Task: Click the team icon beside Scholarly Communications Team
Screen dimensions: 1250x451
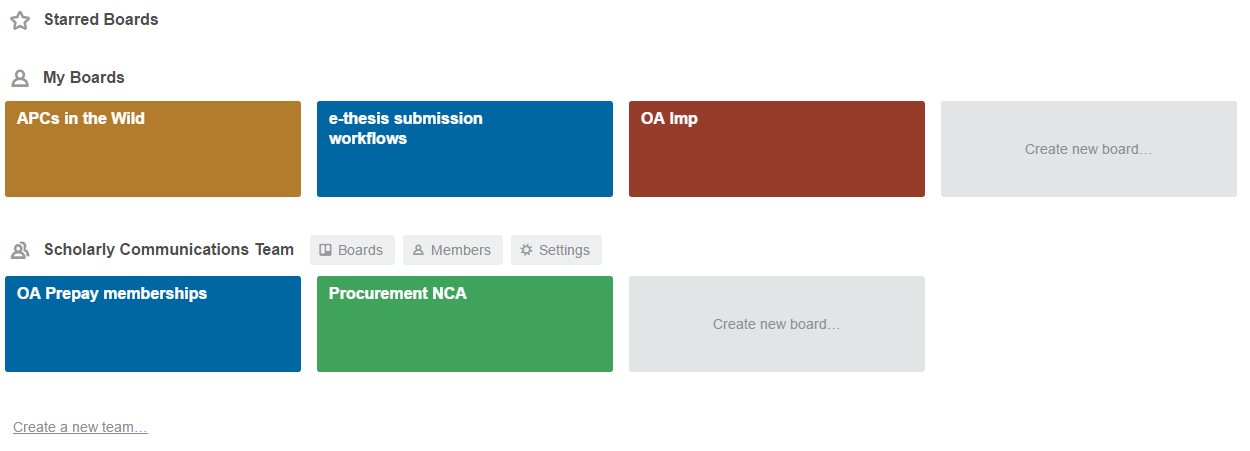Action: coord(20,250)
